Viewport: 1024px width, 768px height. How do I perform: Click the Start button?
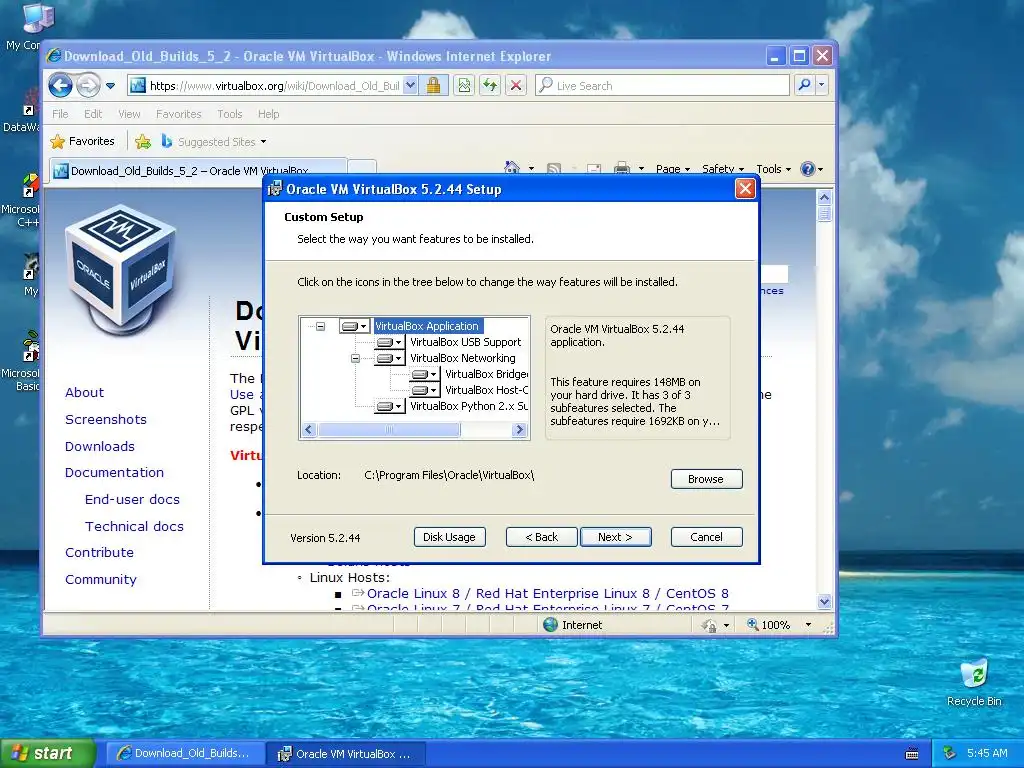47,754
